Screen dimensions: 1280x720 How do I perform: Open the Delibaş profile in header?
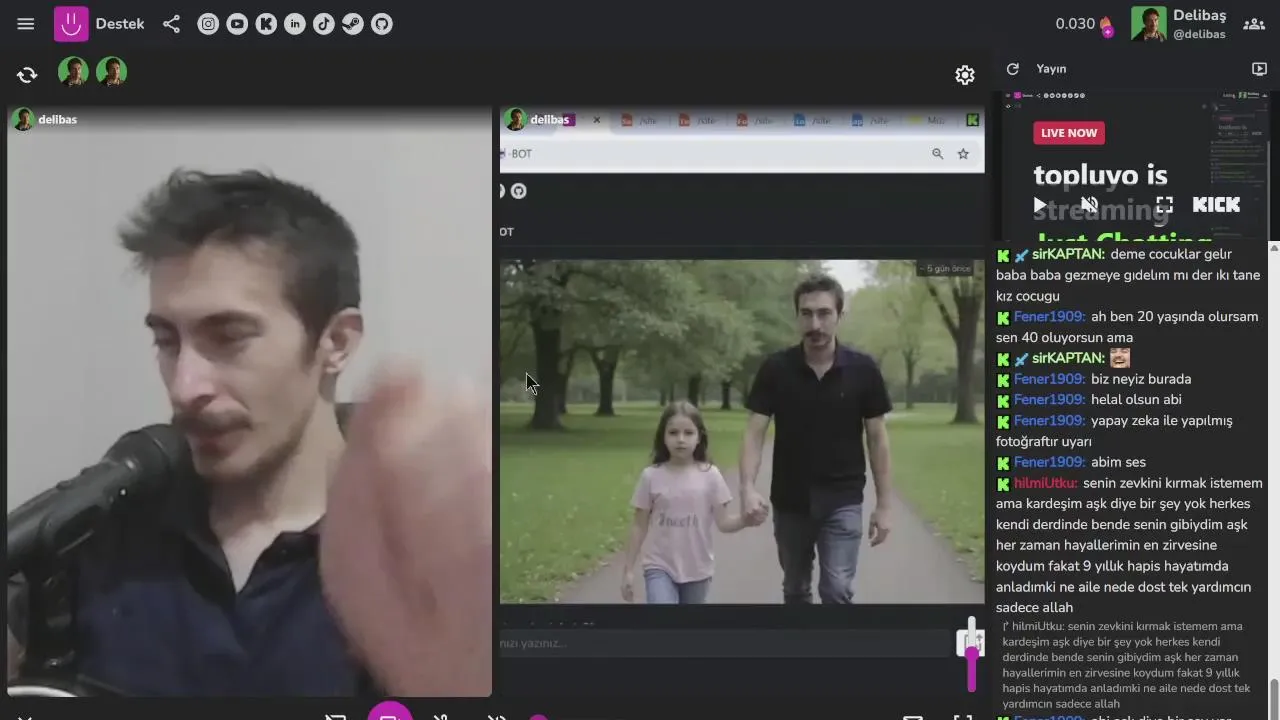(1179, 24)
